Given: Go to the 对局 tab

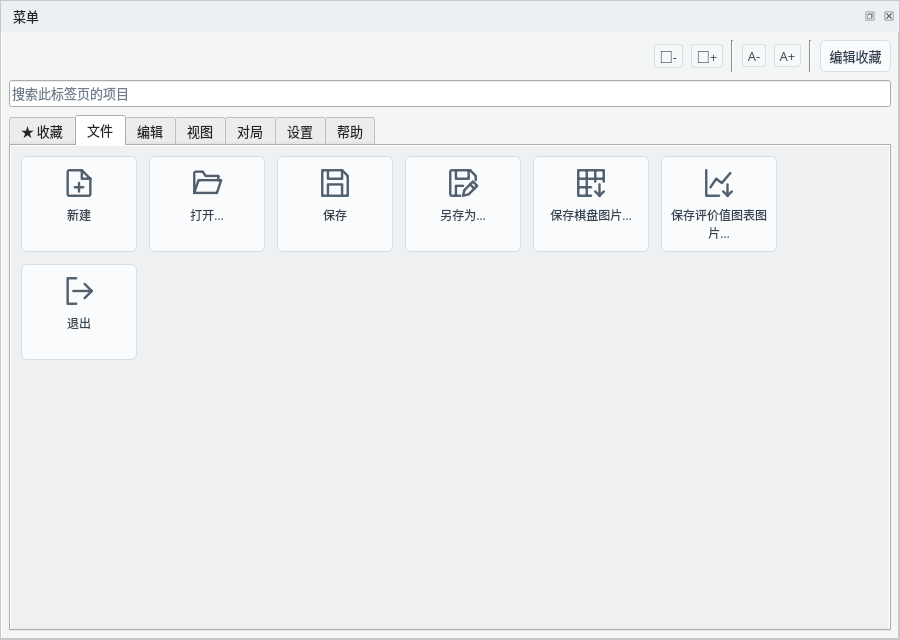Looking at the screenshot, I should 250,131.
